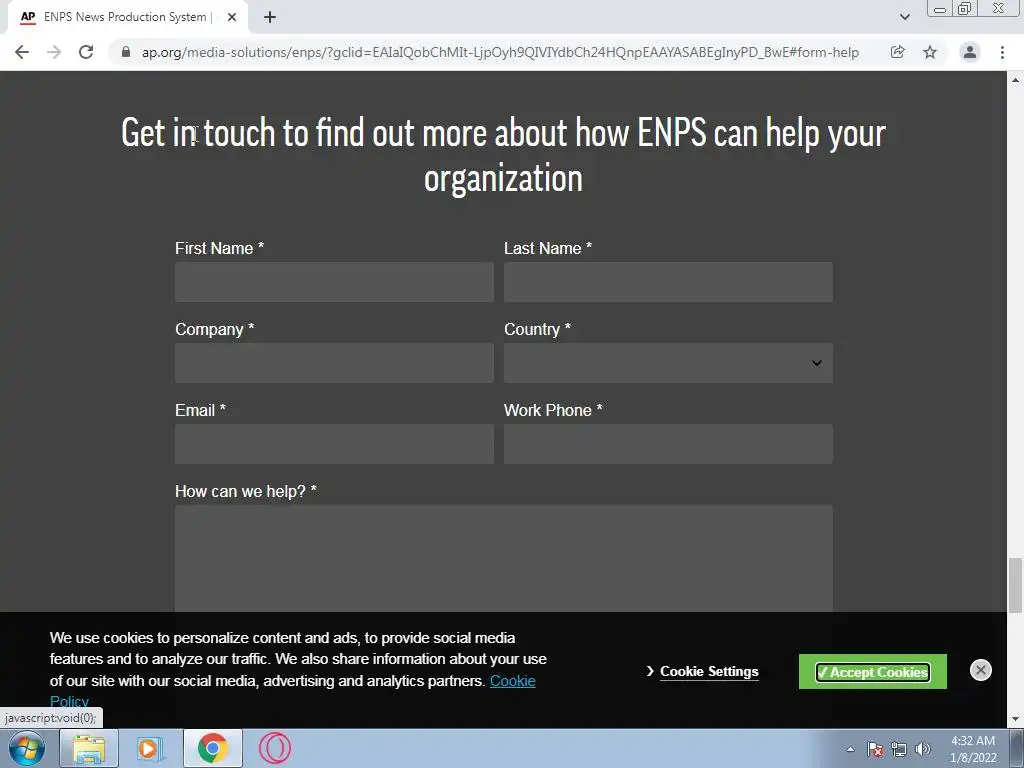Click the Last Name input field
This screenshot has height=768, width=1024.
(x=668, y=282)
